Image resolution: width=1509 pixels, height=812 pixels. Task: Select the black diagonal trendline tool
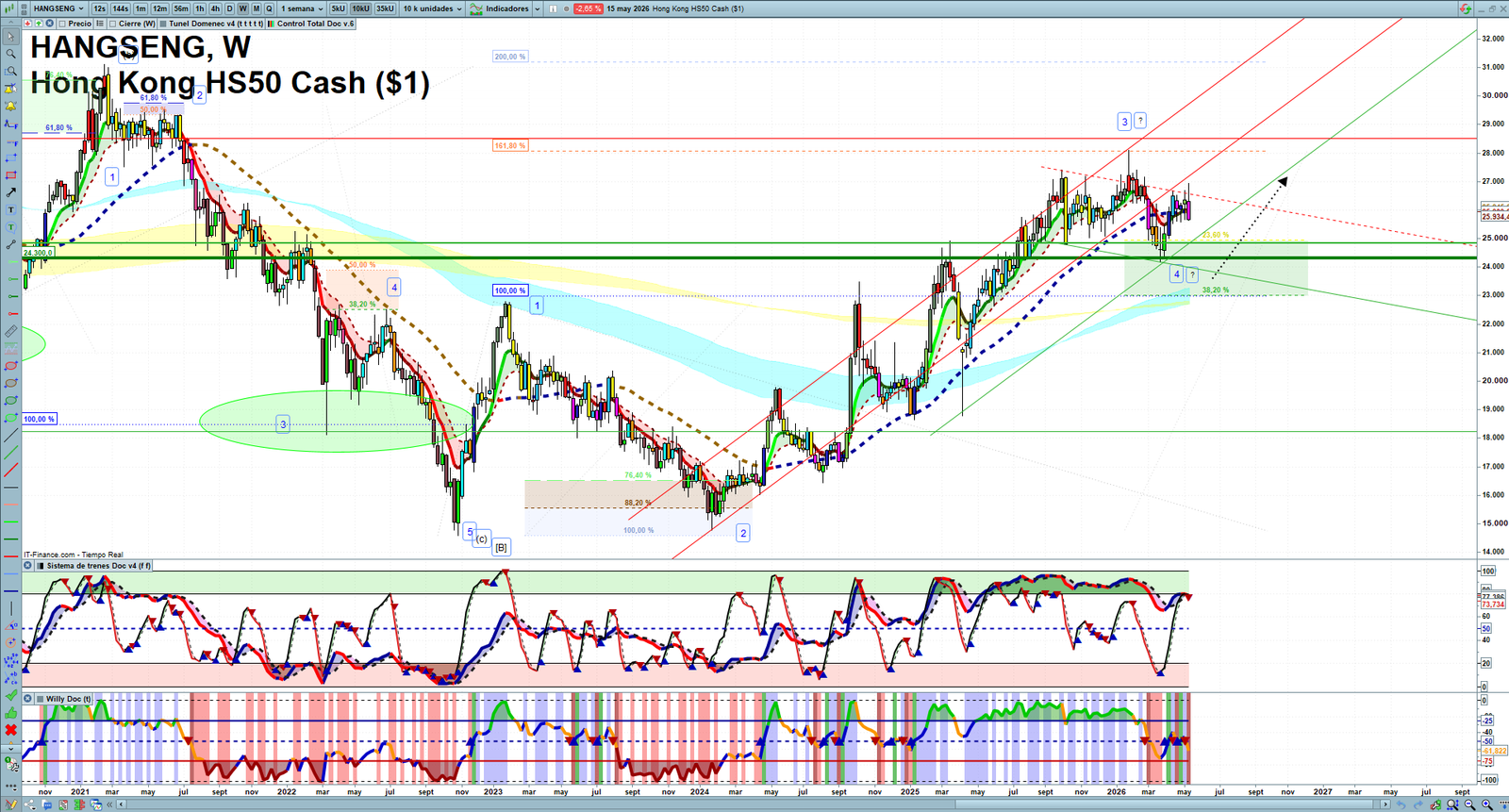coord(10,436)
